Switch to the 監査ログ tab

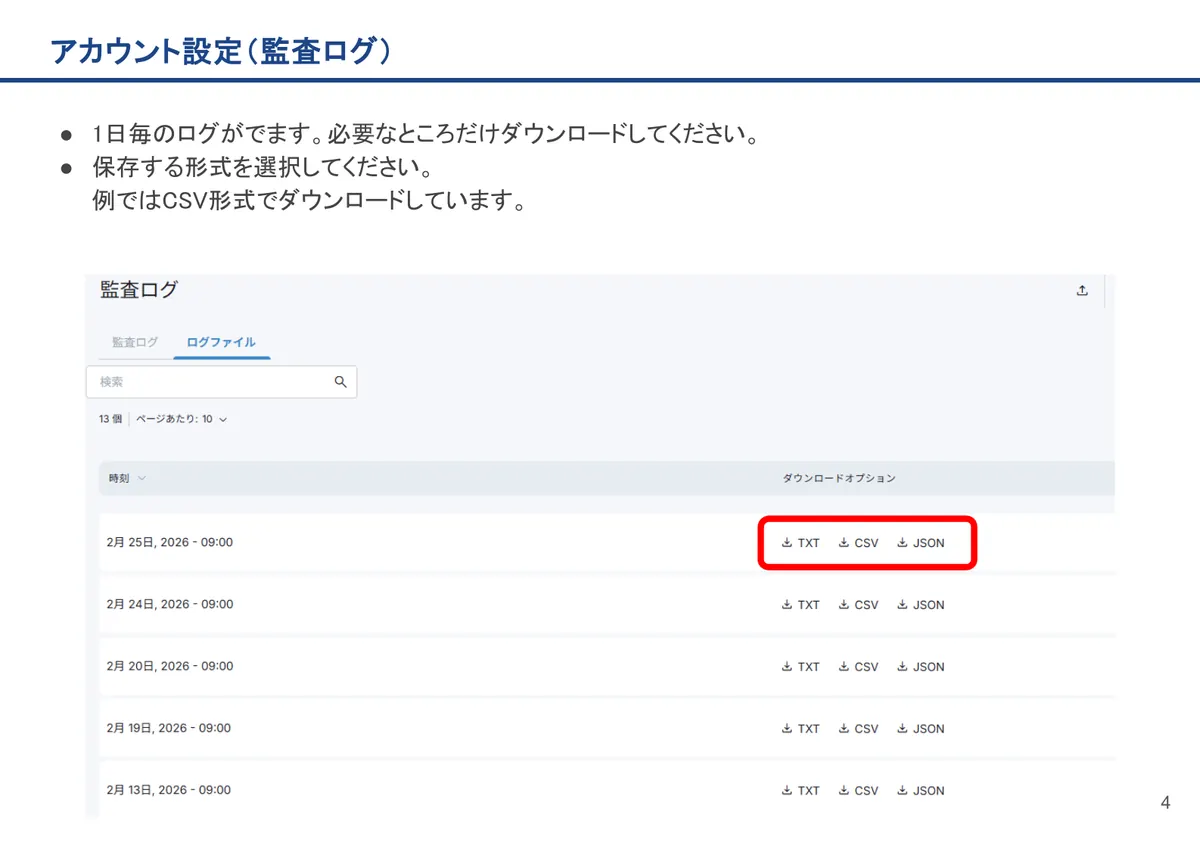[135, 342]
